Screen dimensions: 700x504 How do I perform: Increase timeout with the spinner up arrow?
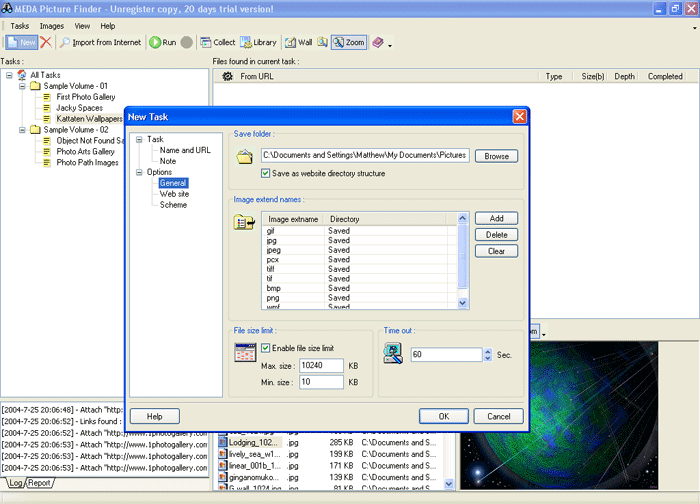[x=488, y=351]
